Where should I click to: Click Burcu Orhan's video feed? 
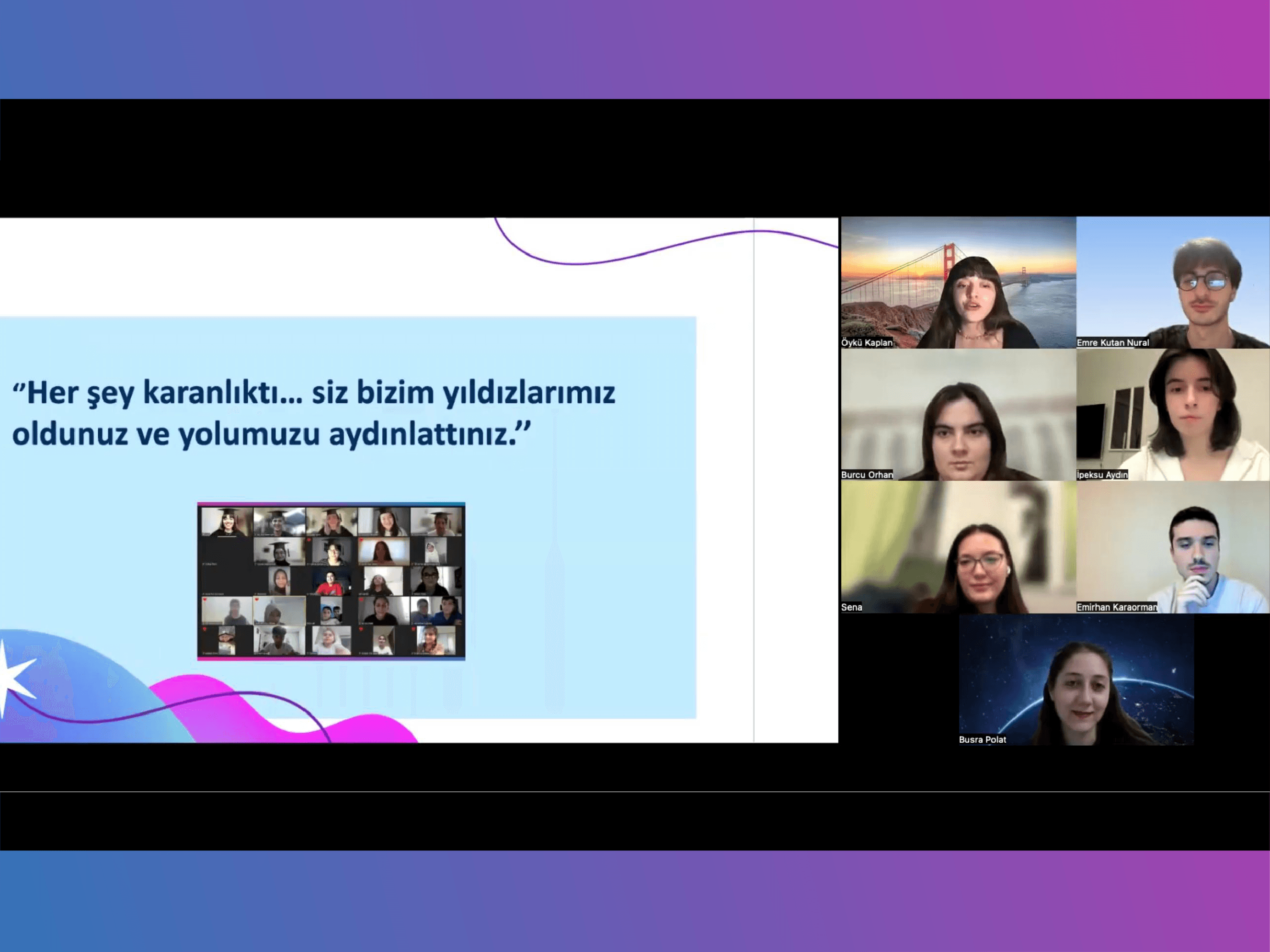coord(958,414)
